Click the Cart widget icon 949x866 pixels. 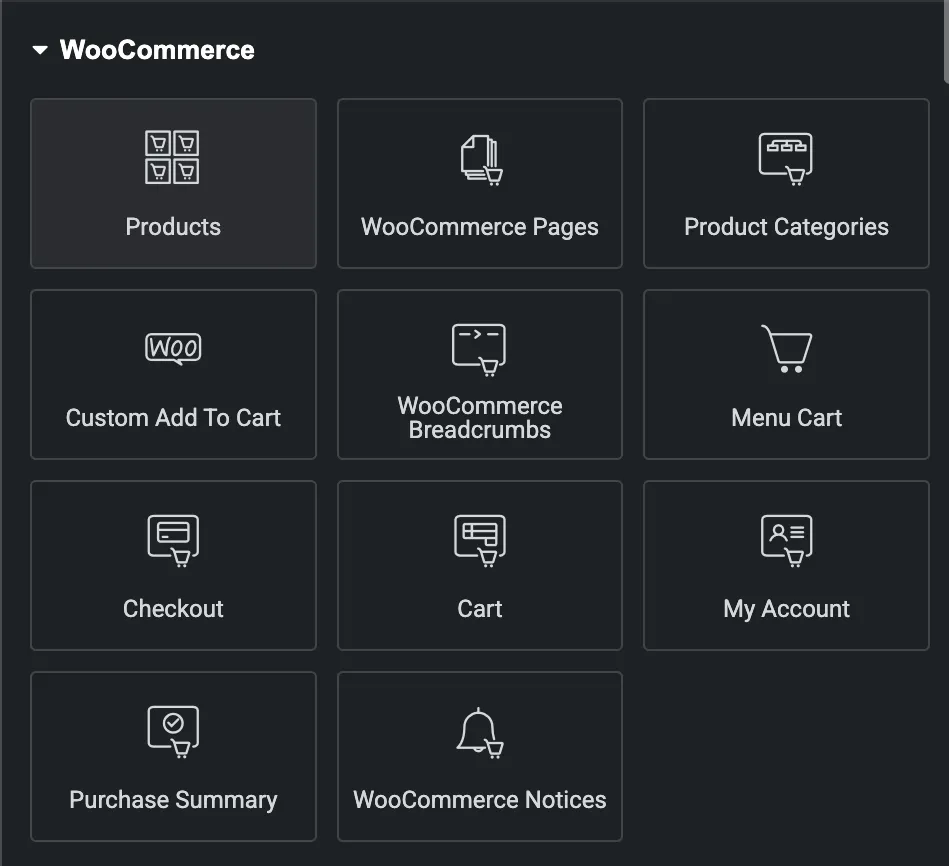pos(479,539)
